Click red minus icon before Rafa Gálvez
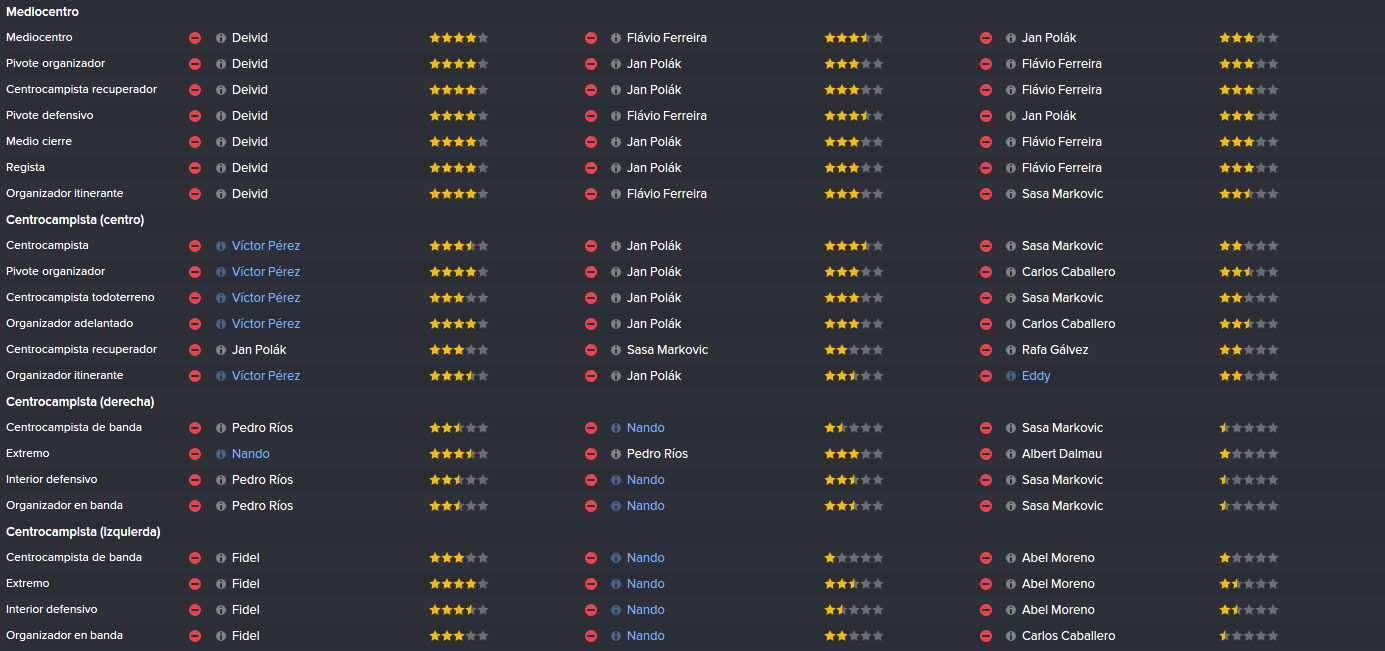Image resolution: width=1385 pixels, height=651 pixels. 985,350
